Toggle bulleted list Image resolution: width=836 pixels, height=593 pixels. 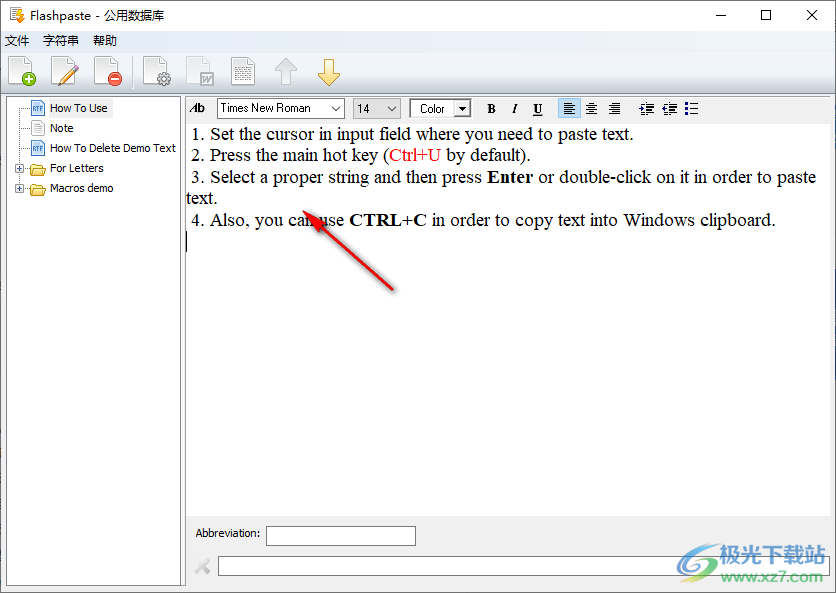point(692,109)
